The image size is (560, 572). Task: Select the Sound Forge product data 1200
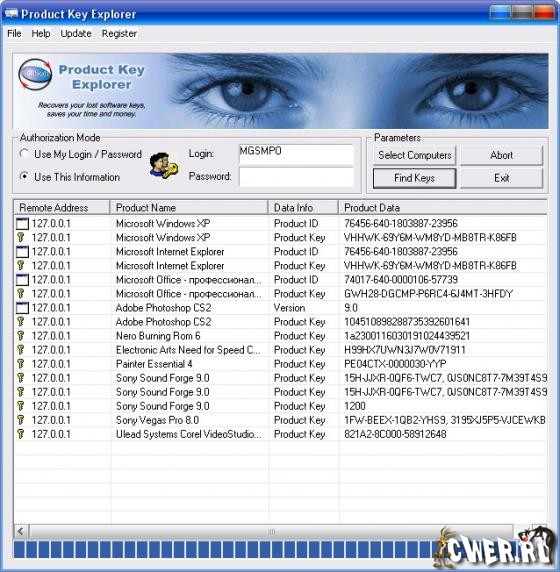pos(355,406)
